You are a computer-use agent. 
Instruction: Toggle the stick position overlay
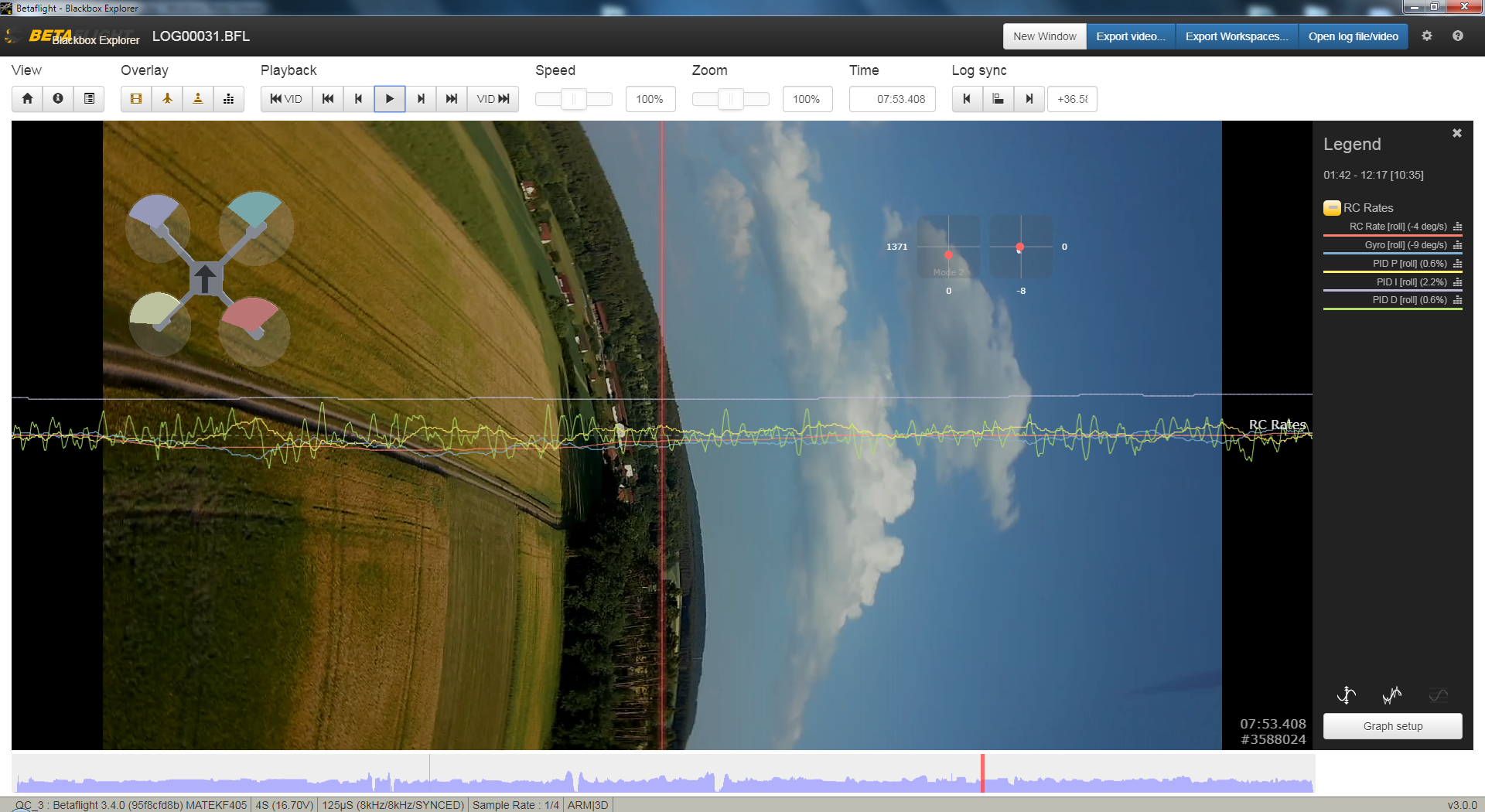click(x=197, y=99)
